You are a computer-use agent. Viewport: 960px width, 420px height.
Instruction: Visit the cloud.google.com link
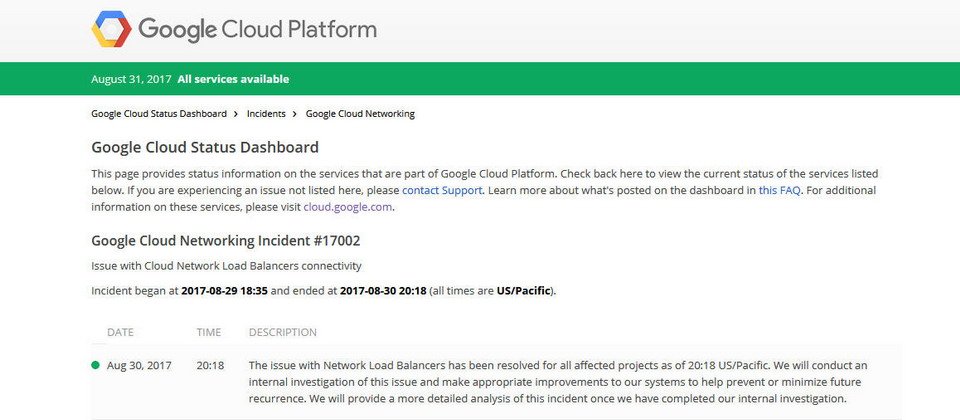tap(347, 206)
